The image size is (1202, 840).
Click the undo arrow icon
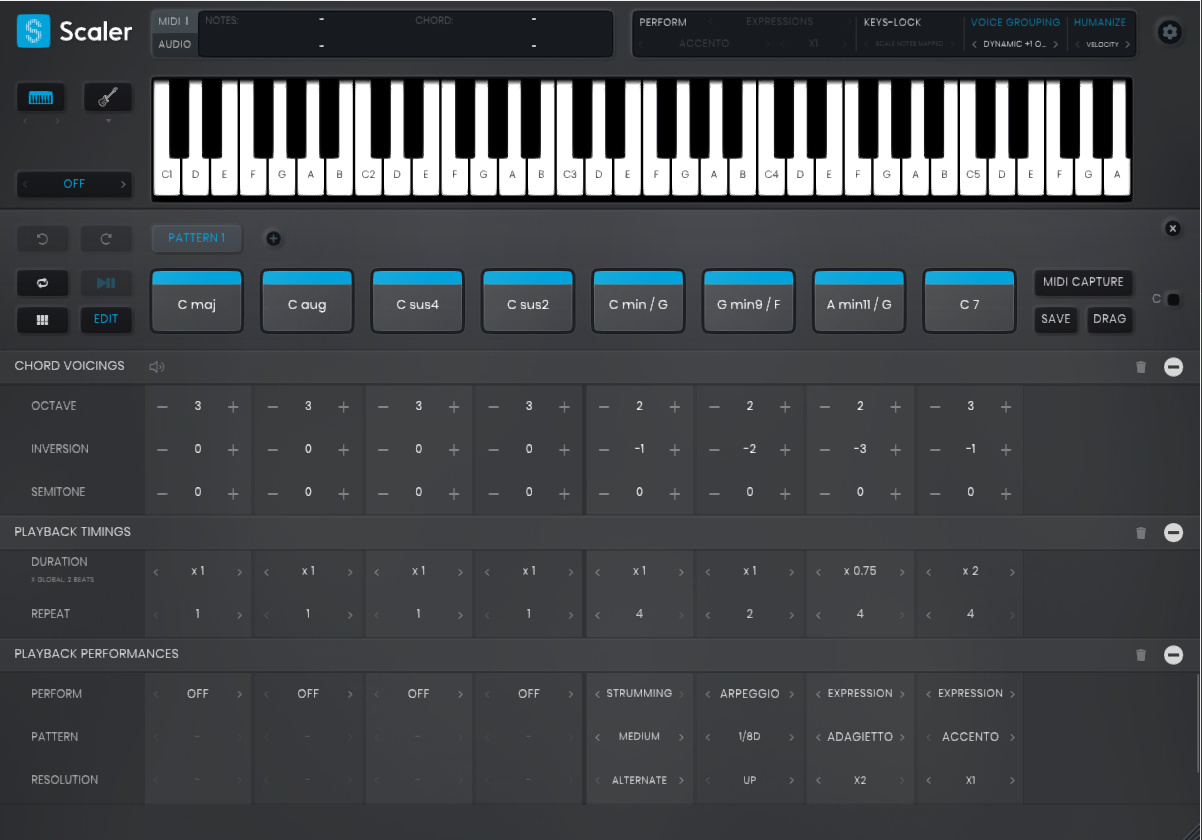pos(41,238)
